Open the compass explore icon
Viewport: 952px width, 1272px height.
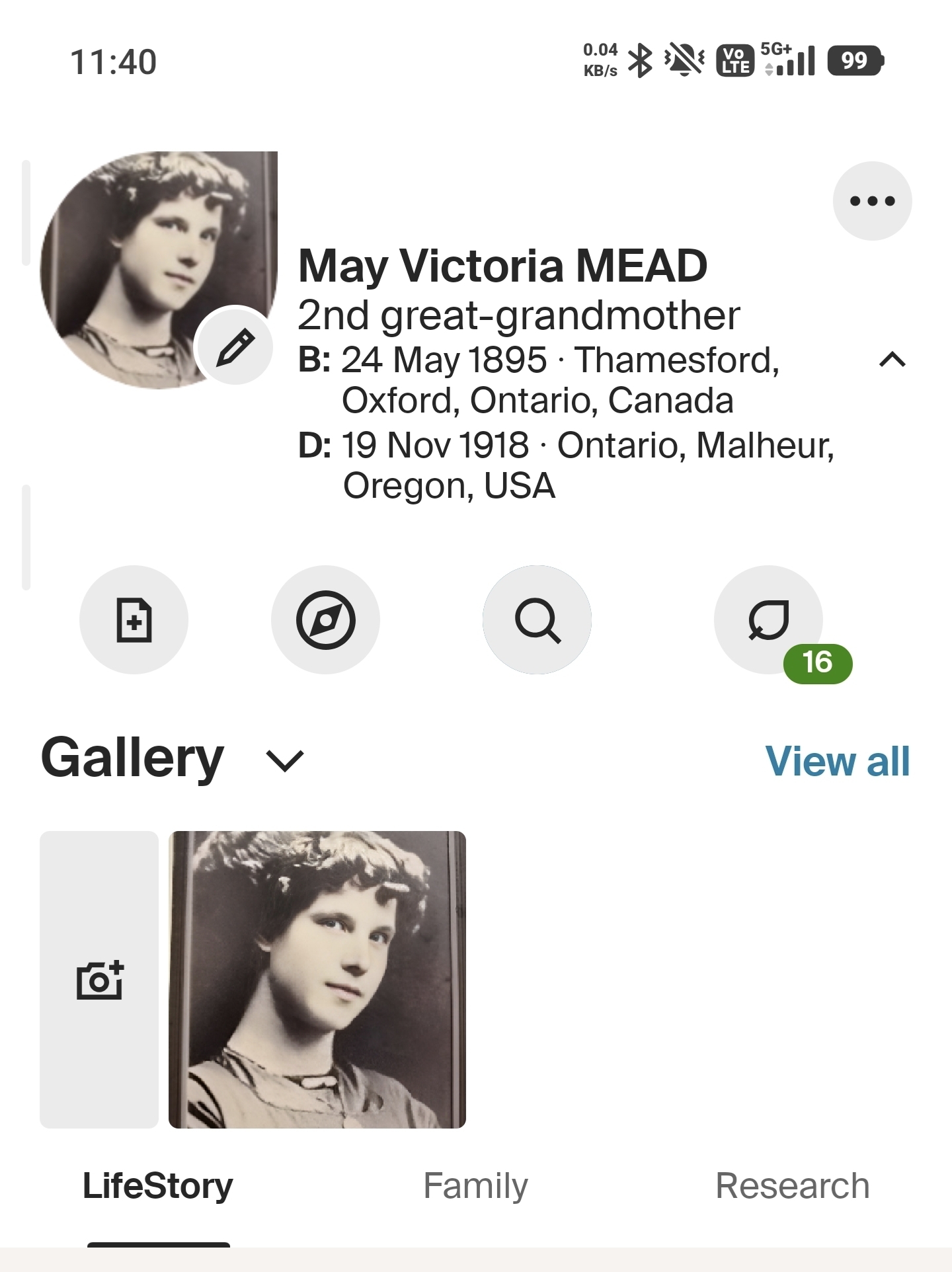325,619
